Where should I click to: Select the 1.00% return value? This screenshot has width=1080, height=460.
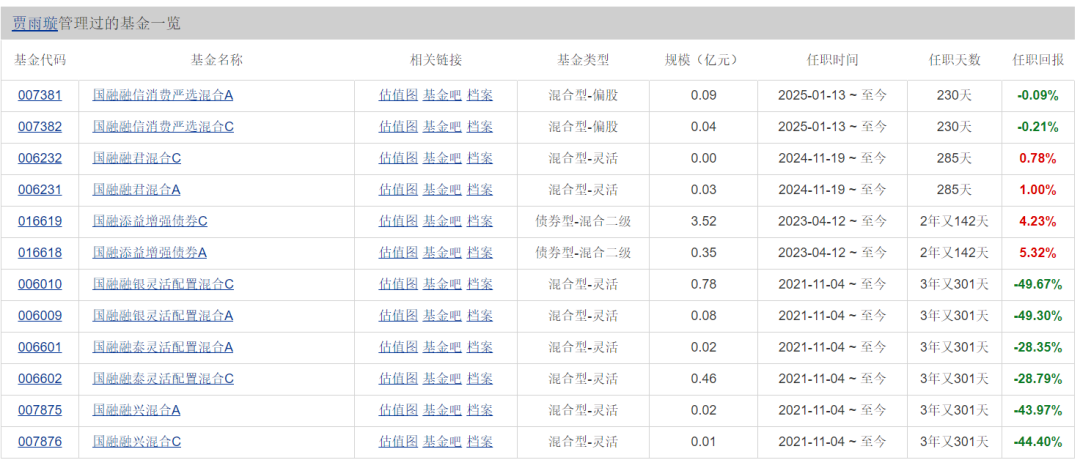pyautogui.click(x=1037, y=189)
